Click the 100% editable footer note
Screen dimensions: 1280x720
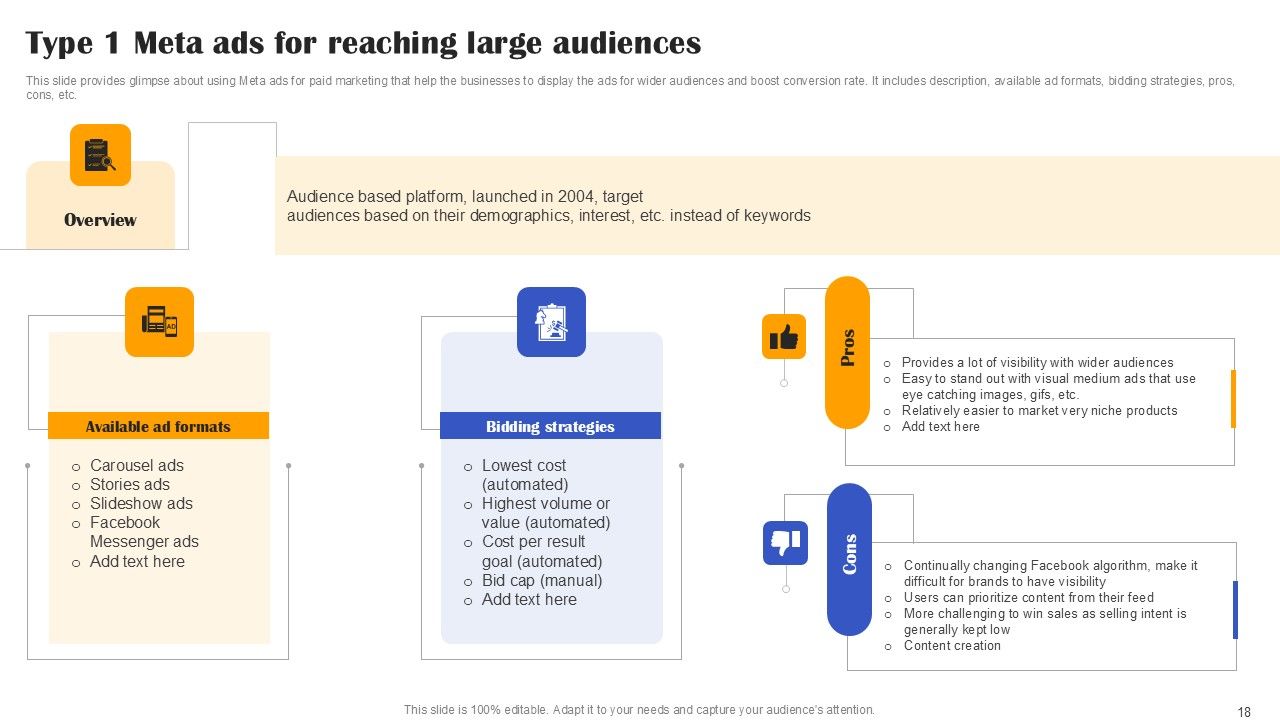click(x=640, y=710)
